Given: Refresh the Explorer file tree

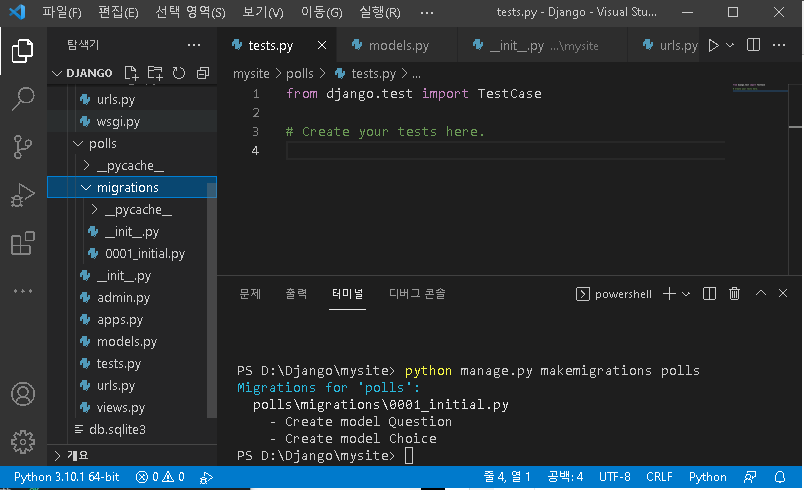Looking at the screenshot, I should point(178,73).
